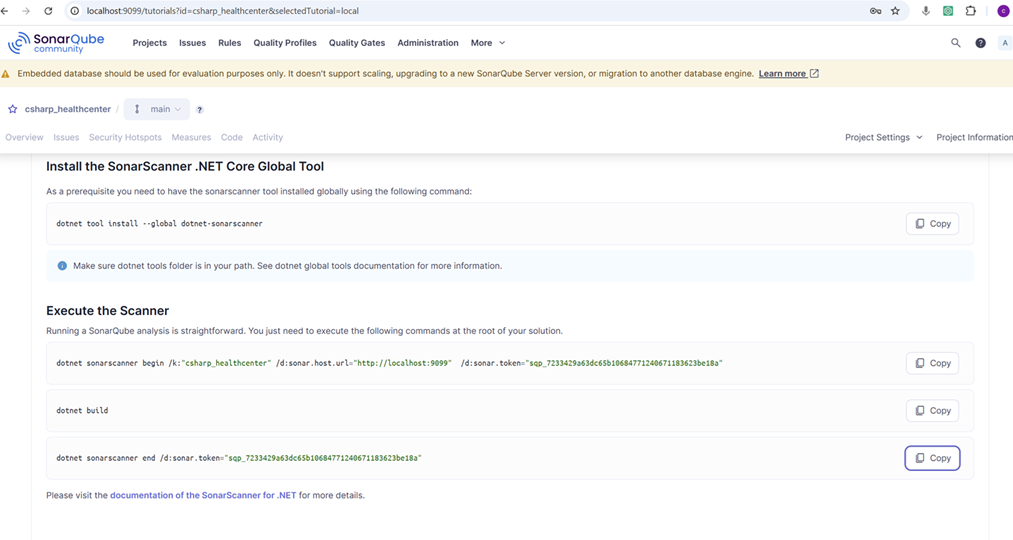
Task: Go to Quality Gates
Action: point(357,43)
